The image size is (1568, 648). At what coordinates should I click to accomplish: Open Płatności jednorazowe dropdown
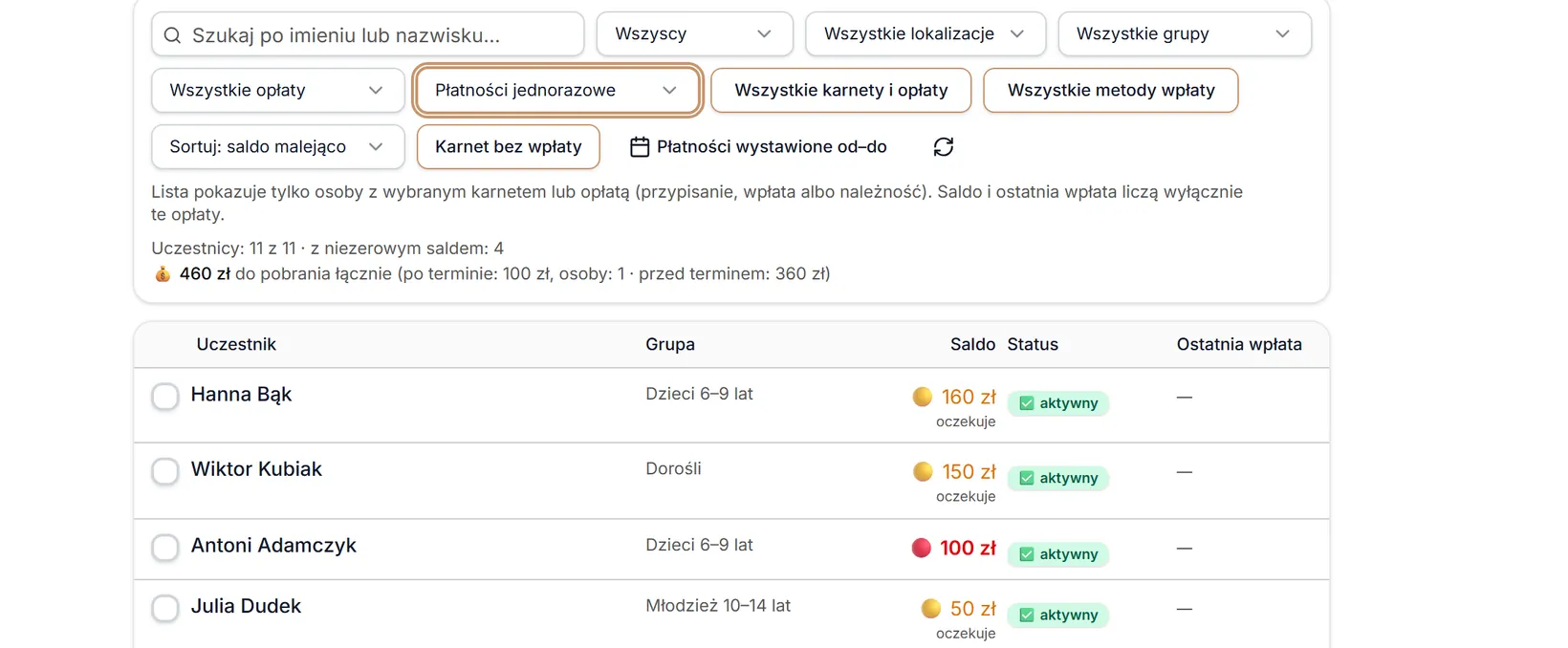click(x=558, y=90)
